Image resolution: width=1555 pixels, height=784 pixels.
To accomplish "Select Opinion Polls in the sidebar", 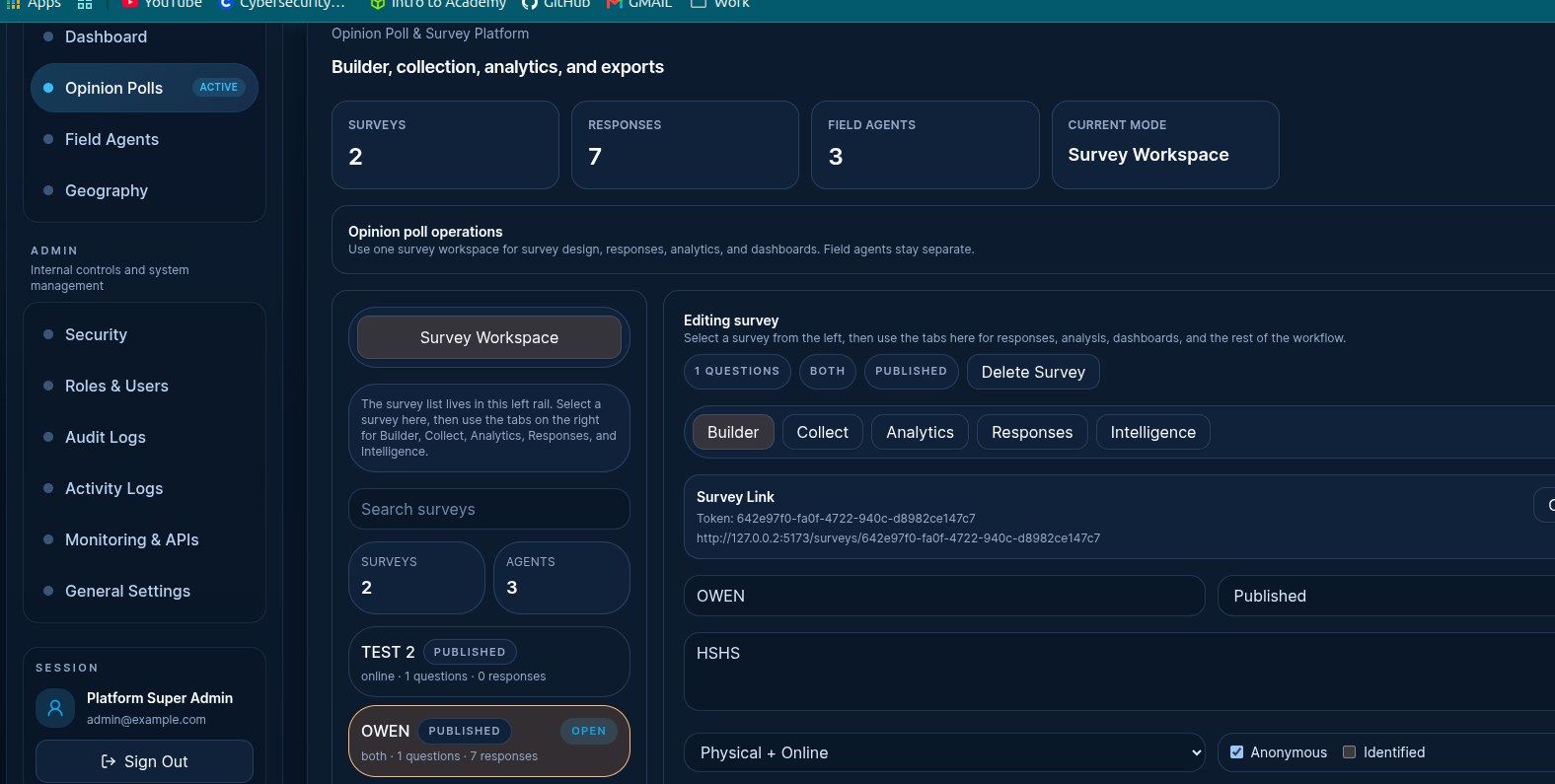I will click(x=145, y=88).
